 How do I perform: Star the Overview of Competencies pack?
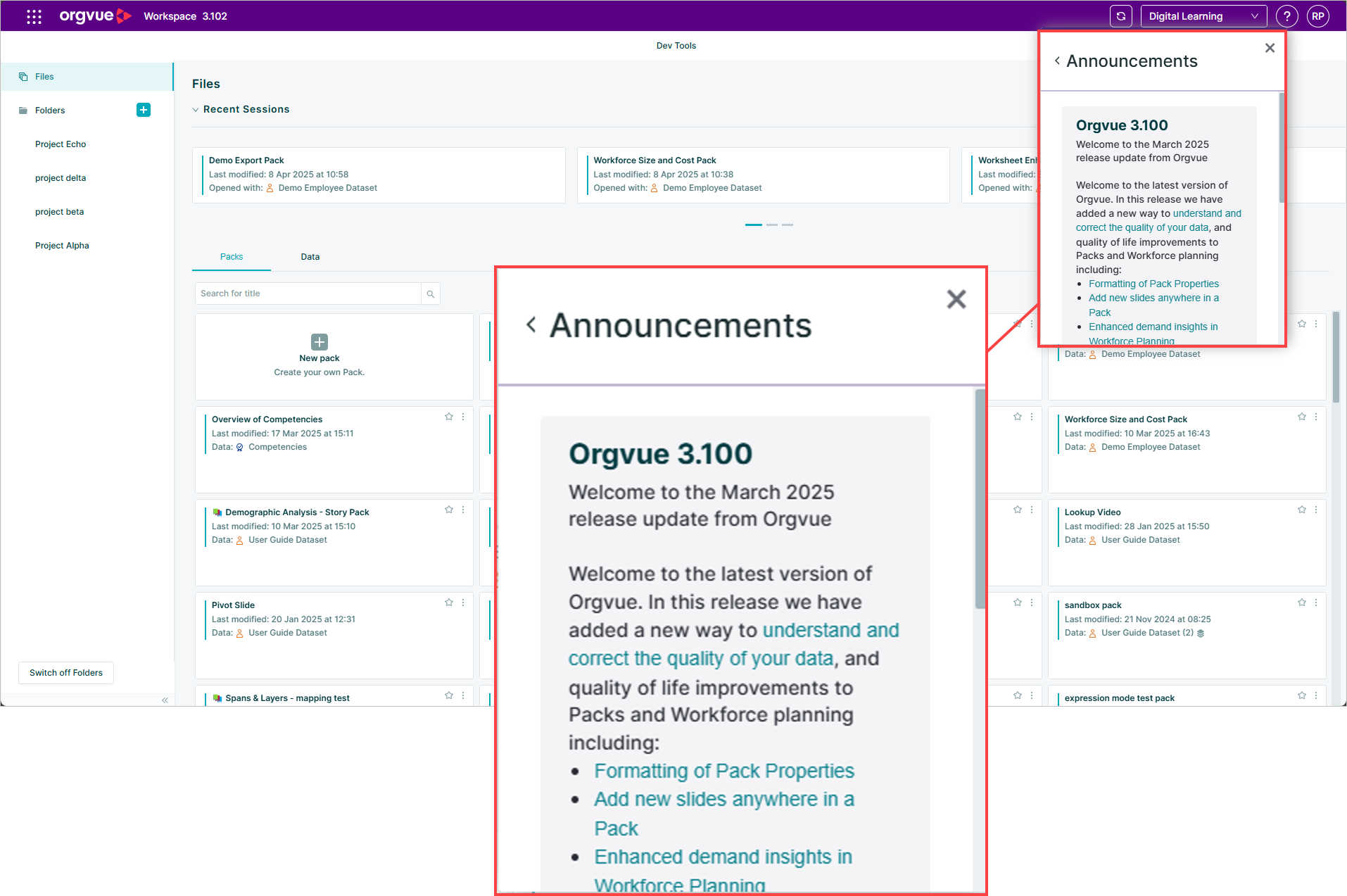point(449,417)
